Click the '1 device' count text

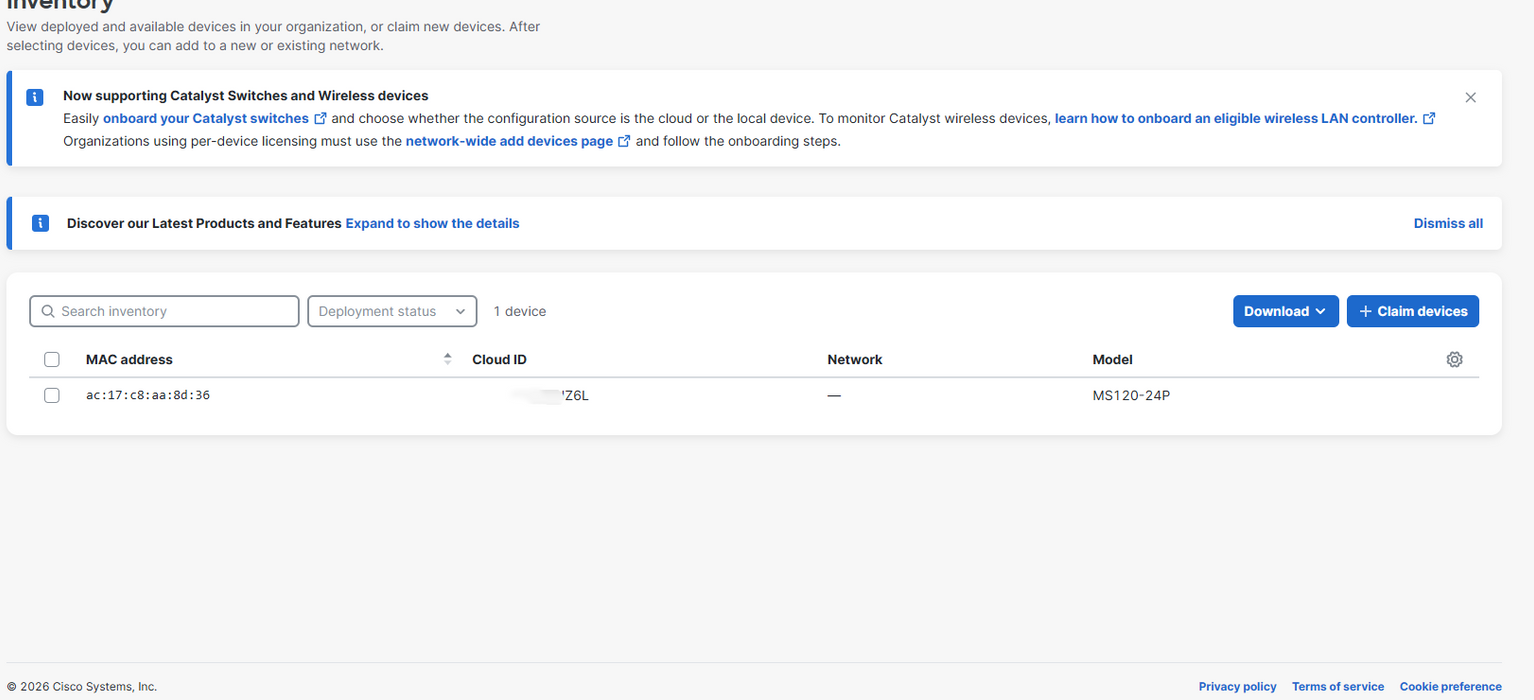[x=520, y=311]
